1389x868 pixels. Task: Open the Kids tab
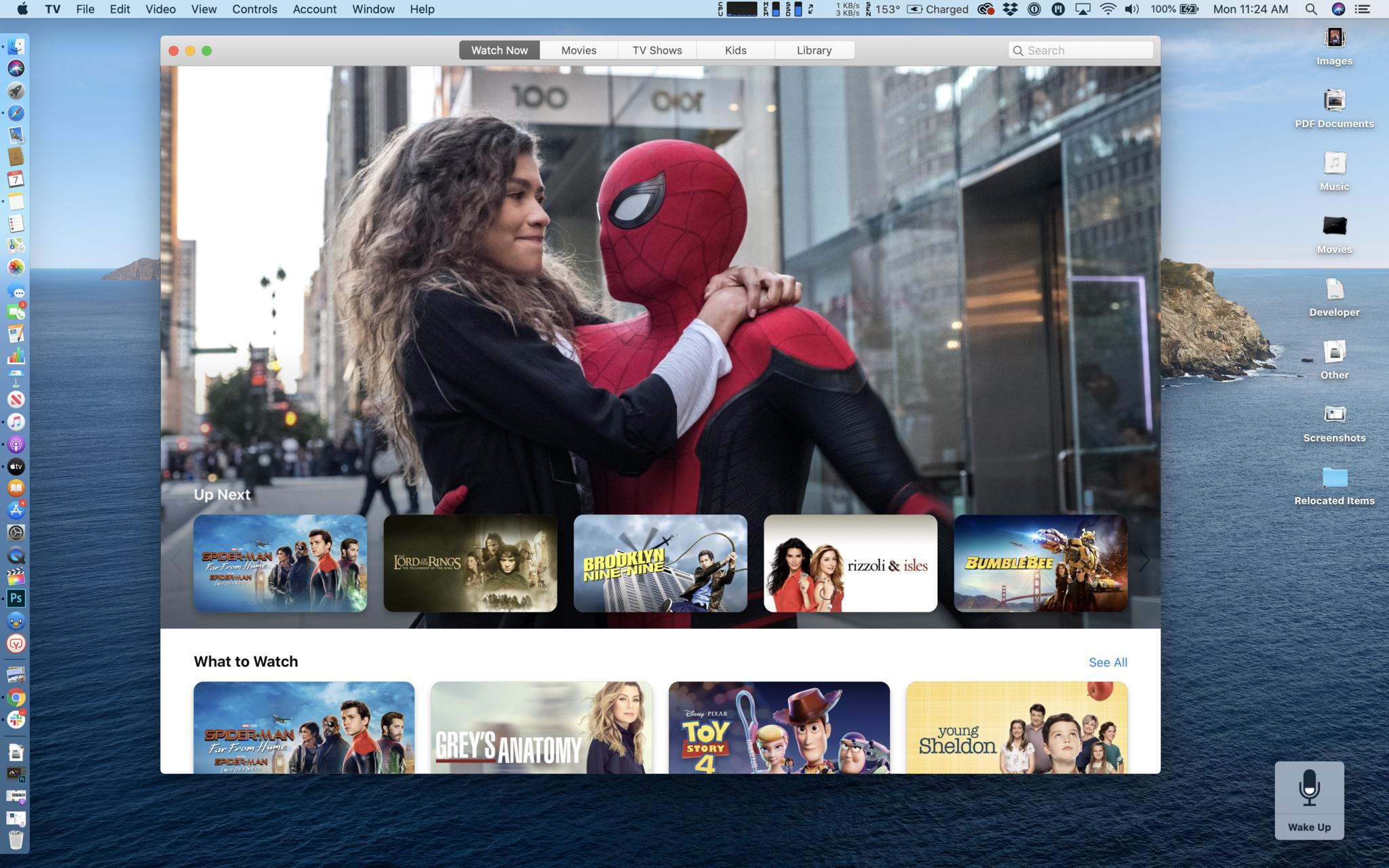[735, 50]
